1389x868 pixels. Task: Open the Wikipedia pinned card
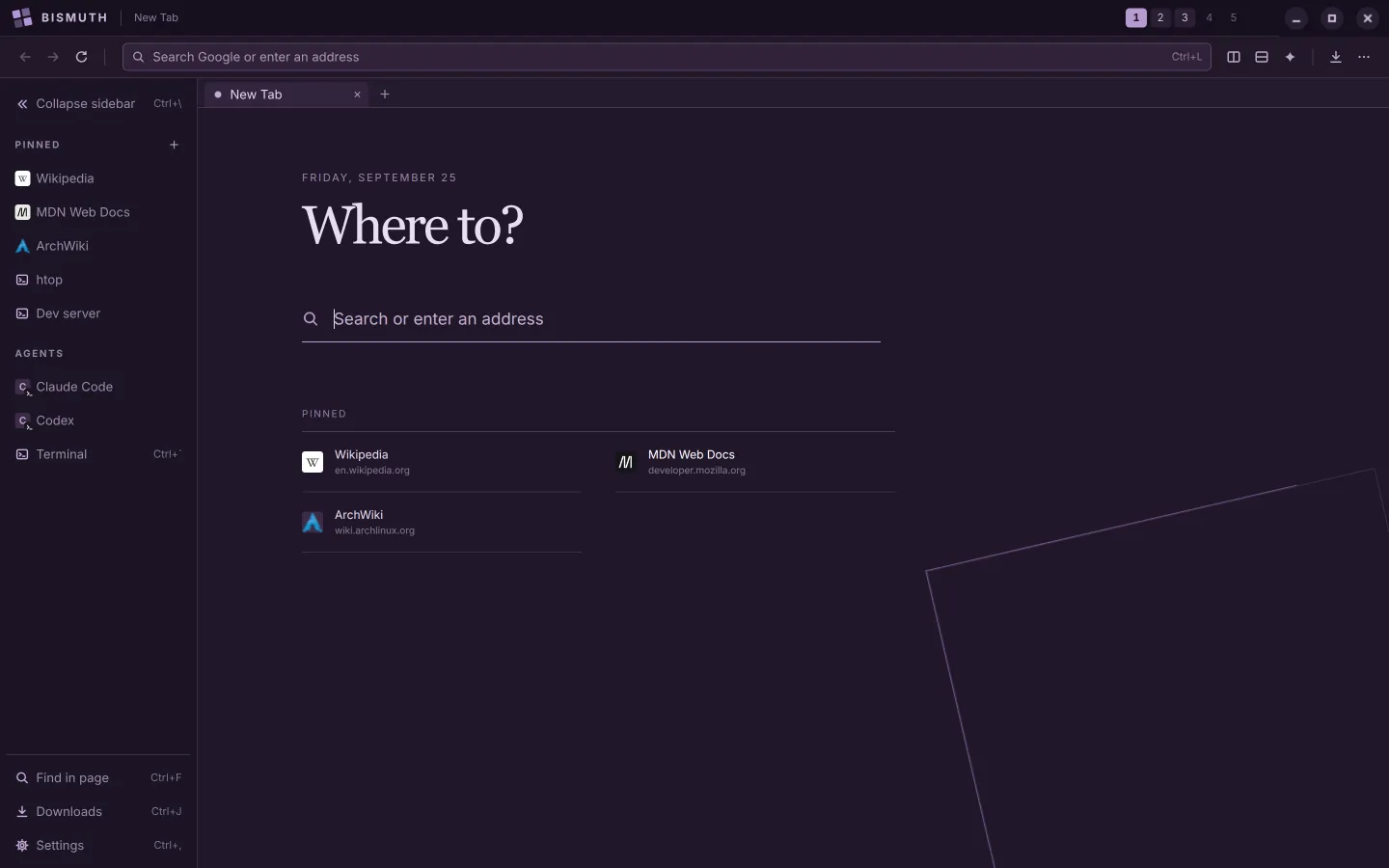(x=442, y=462)
